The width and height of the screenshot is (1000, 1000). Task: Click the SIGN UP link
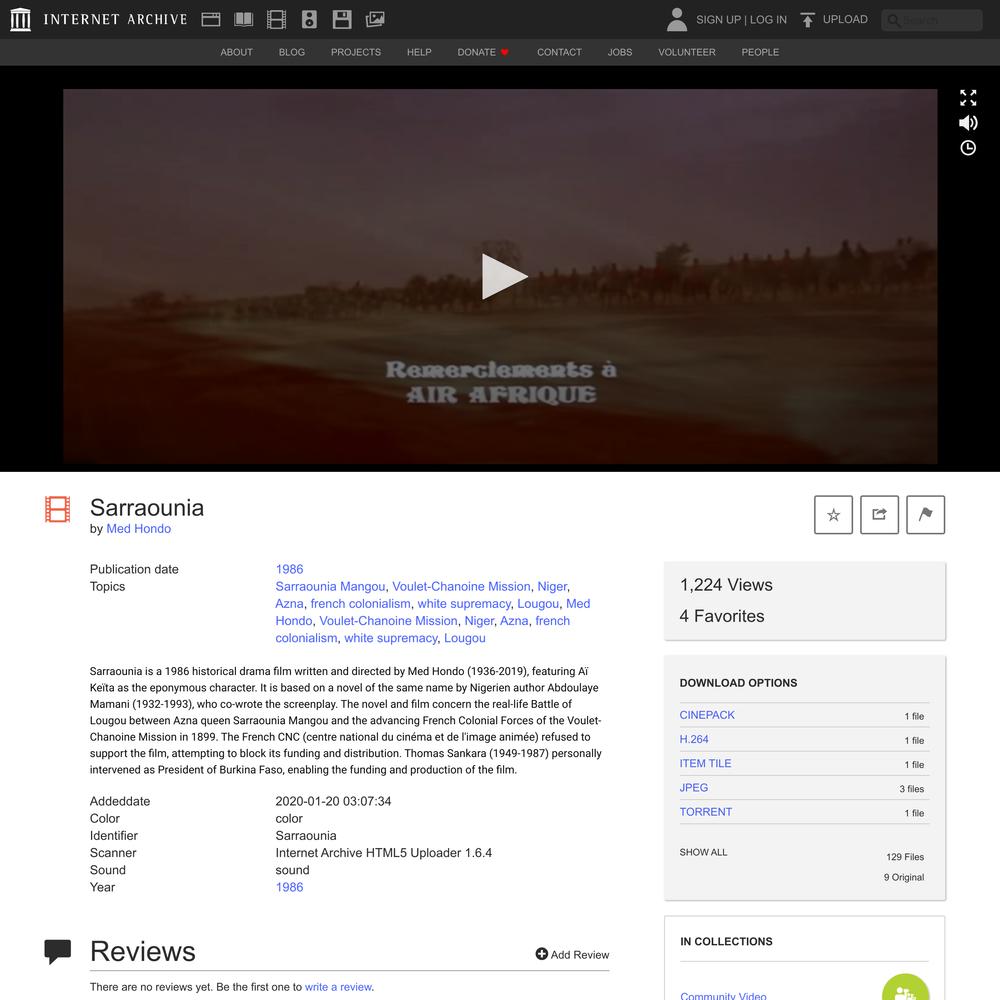click(718, 20)
